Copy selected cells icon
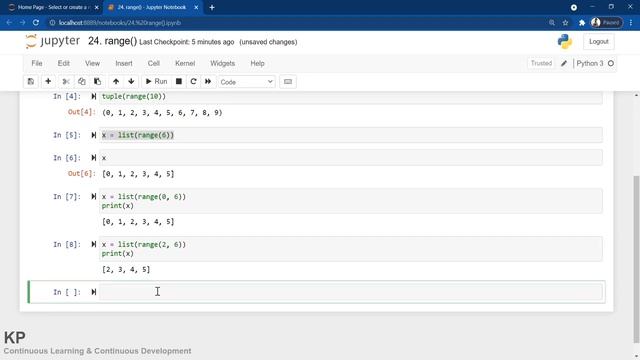 click(x=82, y=82)
